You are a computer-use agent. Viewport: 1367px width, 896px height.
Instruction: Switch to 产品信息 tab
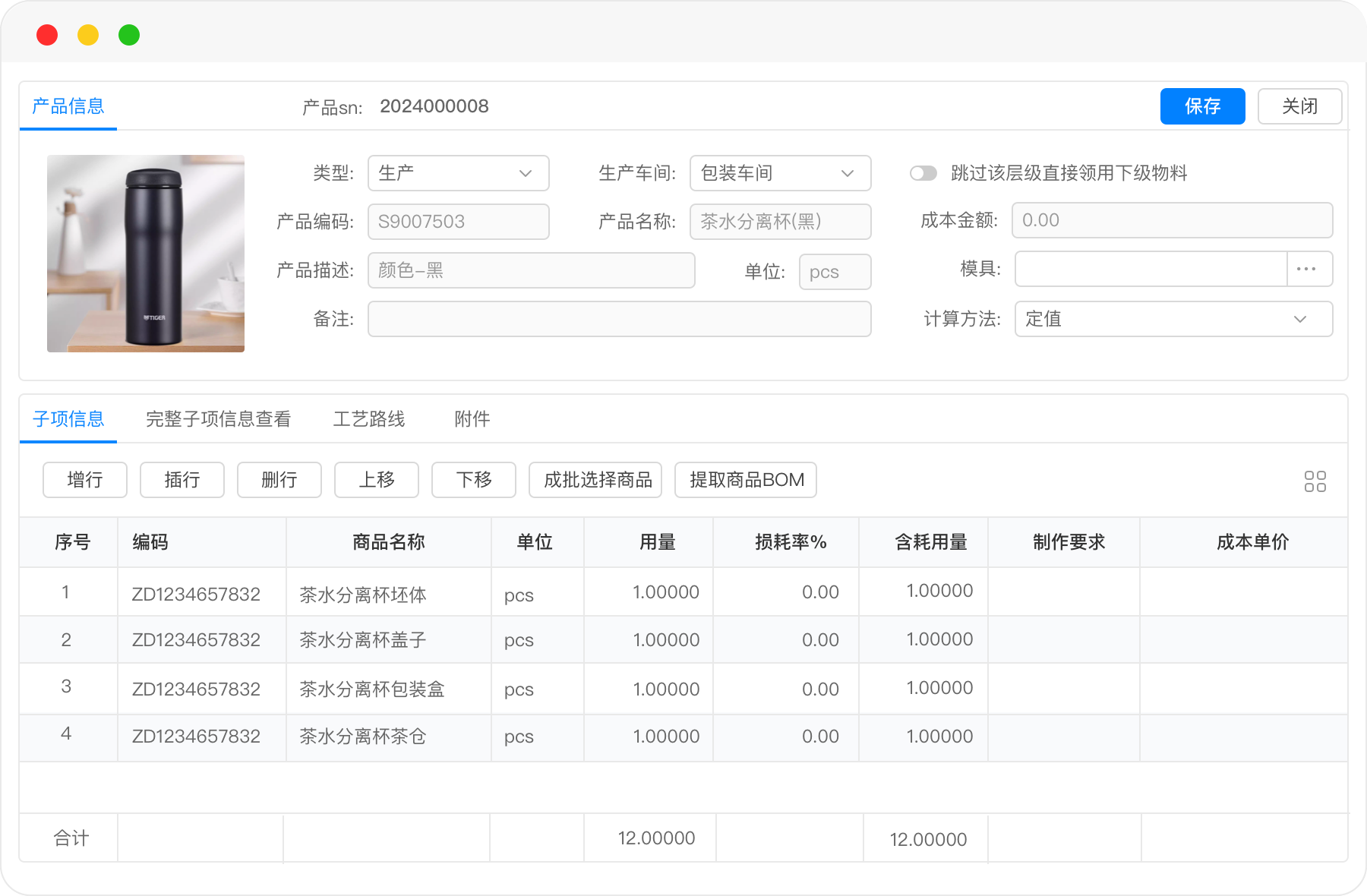click(68, 106)
